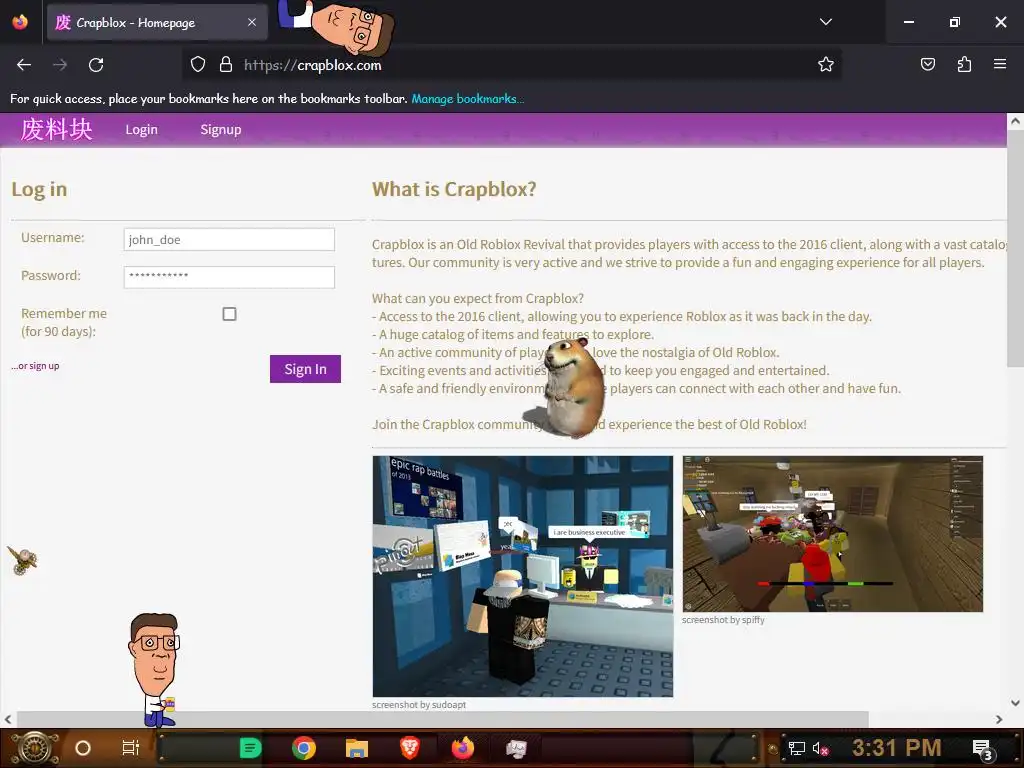The width and height of the screenshot is (1024, 768).
Task: Click the muted volume tray icon
Action: [x=821, y=748]
